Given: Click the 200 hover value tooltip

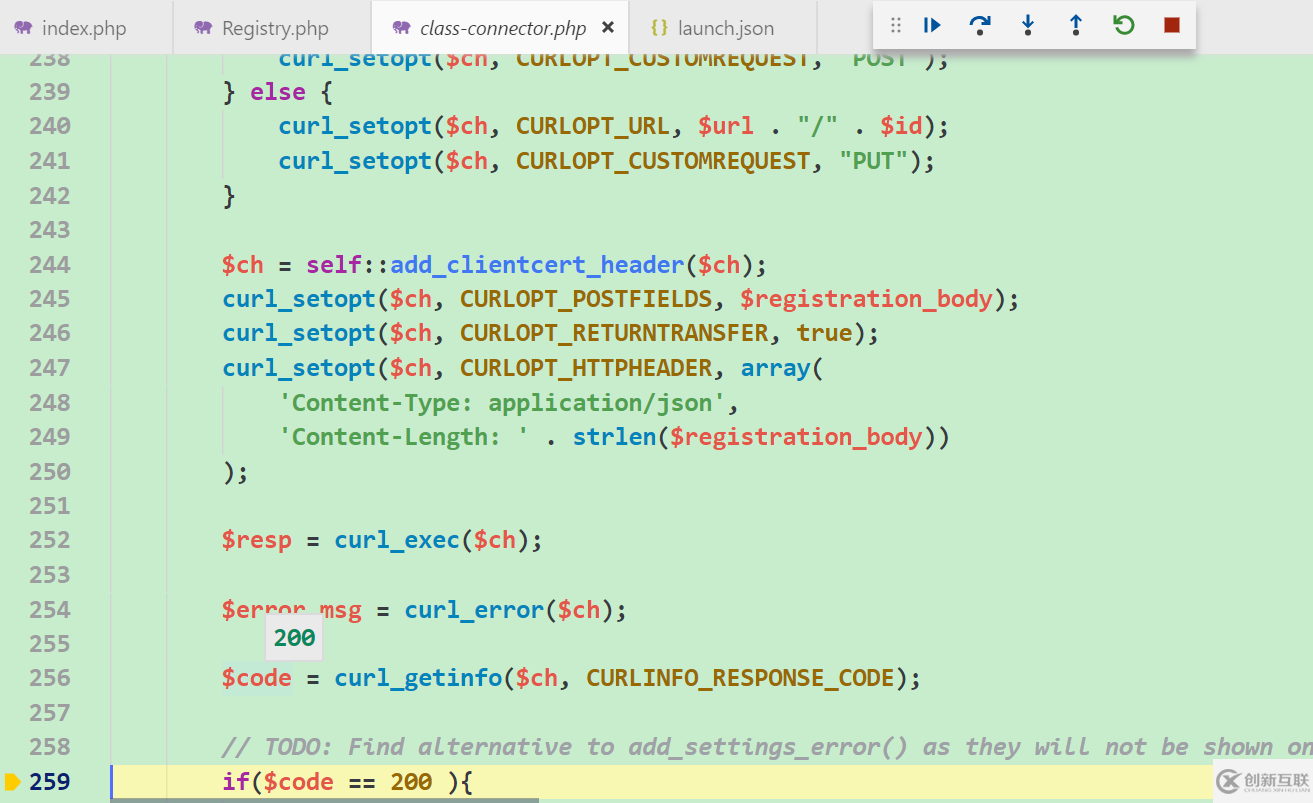Looking at the screenshot, I should tap(294, 638).
